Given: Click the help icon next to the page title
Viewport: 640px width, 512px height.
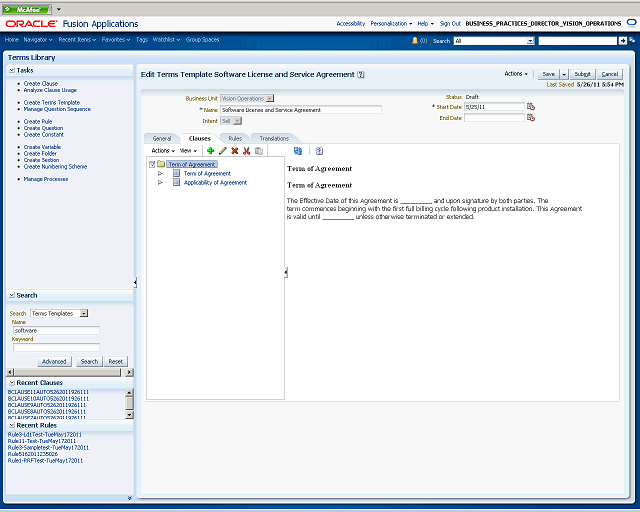Looking at the screenshot, I should click(361, 75).
